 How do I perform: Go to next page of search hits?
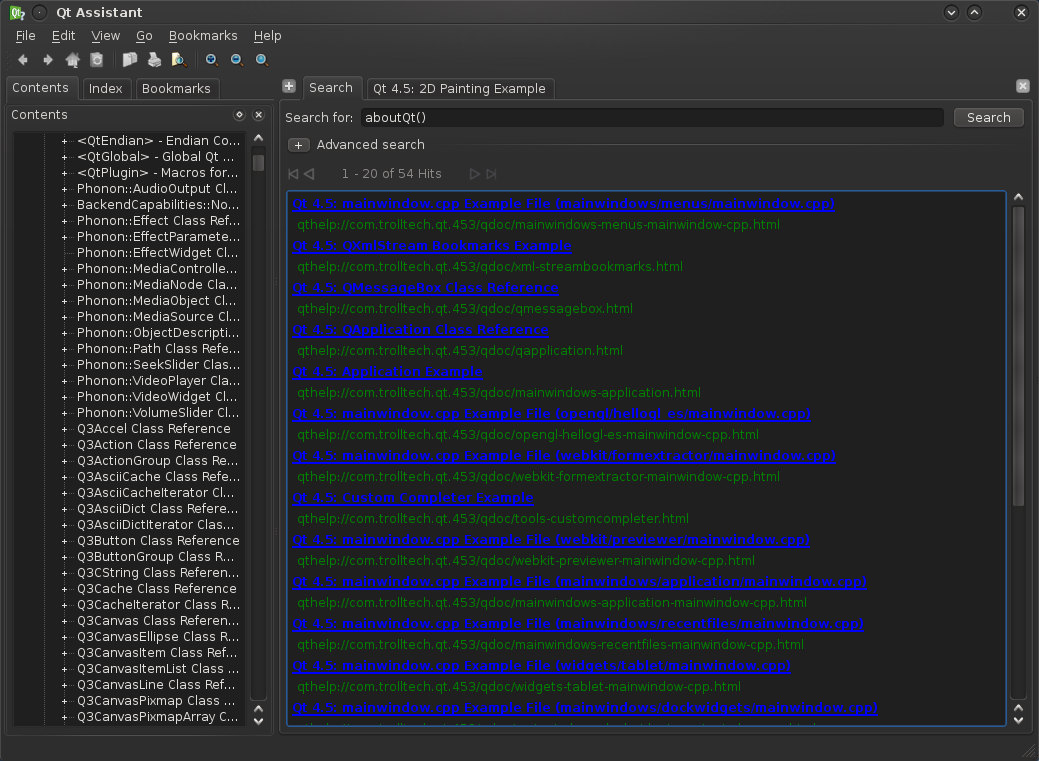474,174
